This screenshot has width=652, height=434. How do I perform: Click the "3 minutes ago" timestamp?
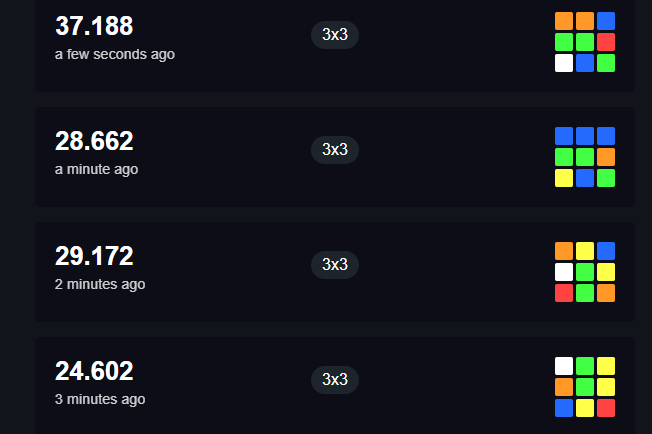(x=100, y=399)
